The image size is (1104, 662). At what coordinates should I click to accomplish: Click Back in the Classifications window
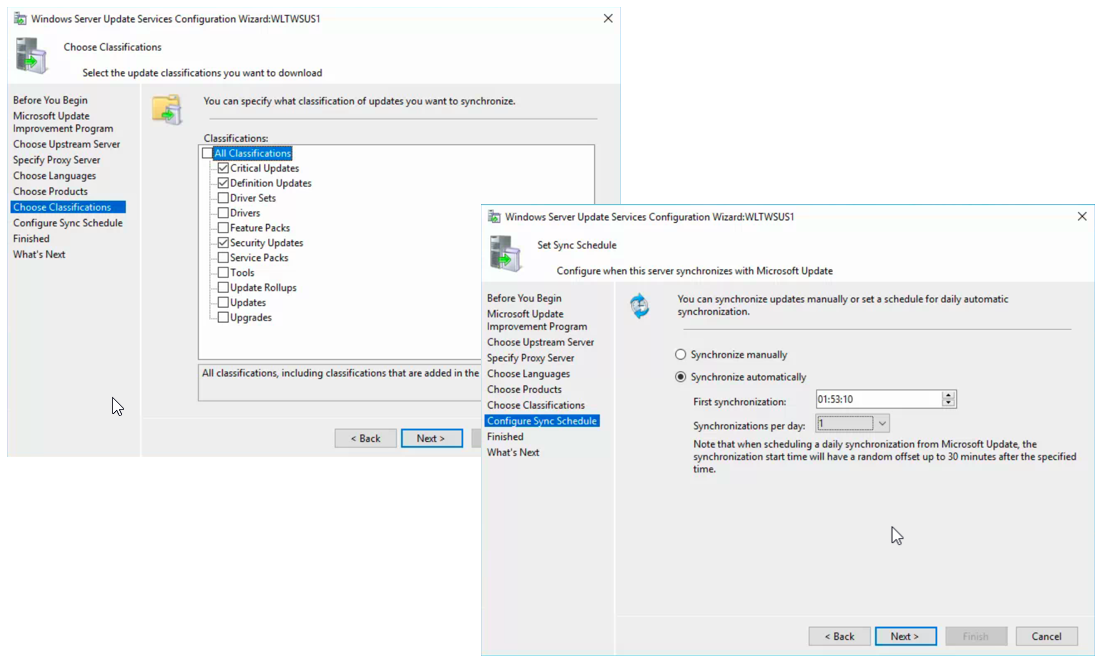coord(365,438)
